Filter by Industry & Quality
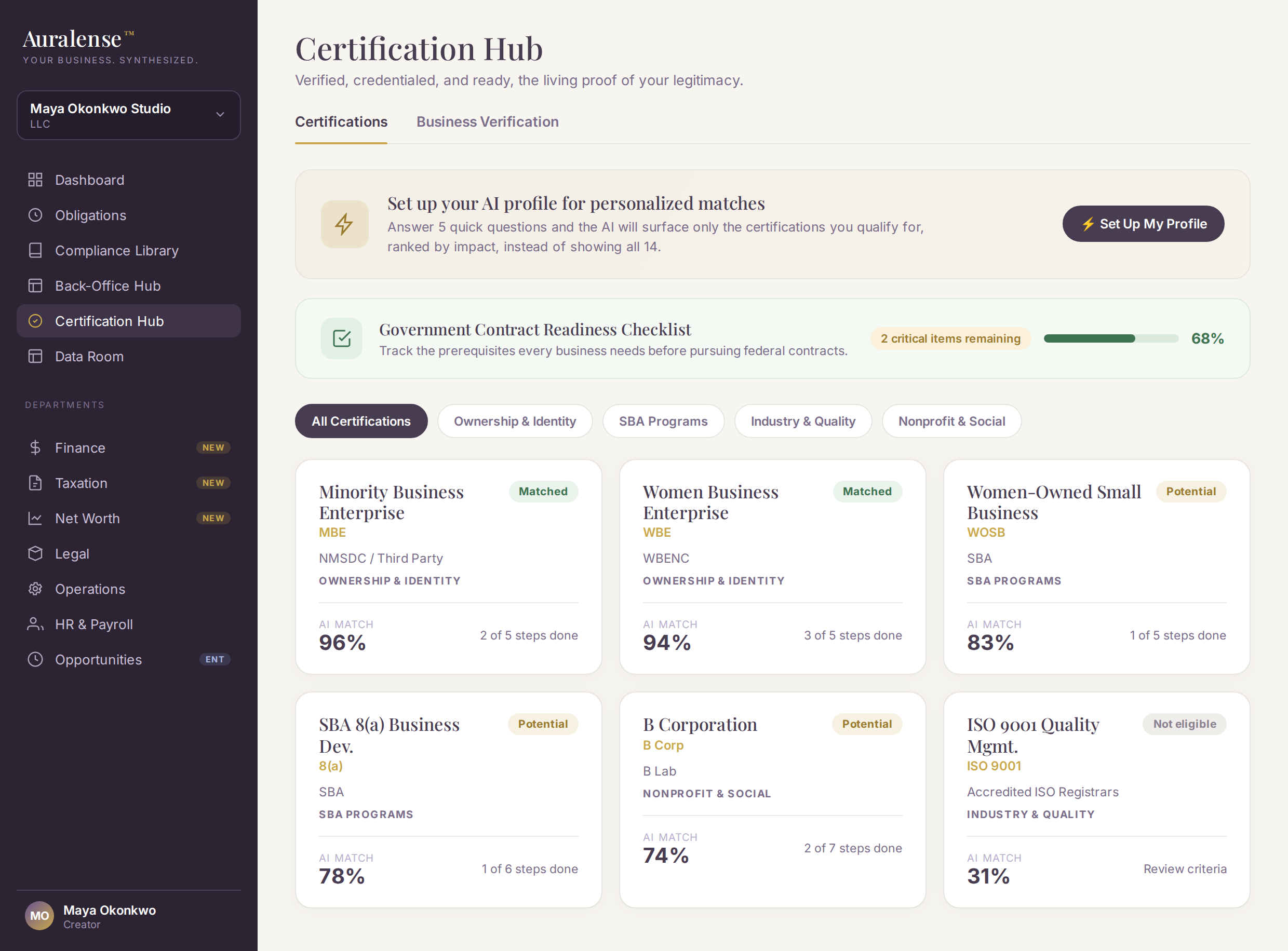The image size is (1288, 951). (802, 421)
